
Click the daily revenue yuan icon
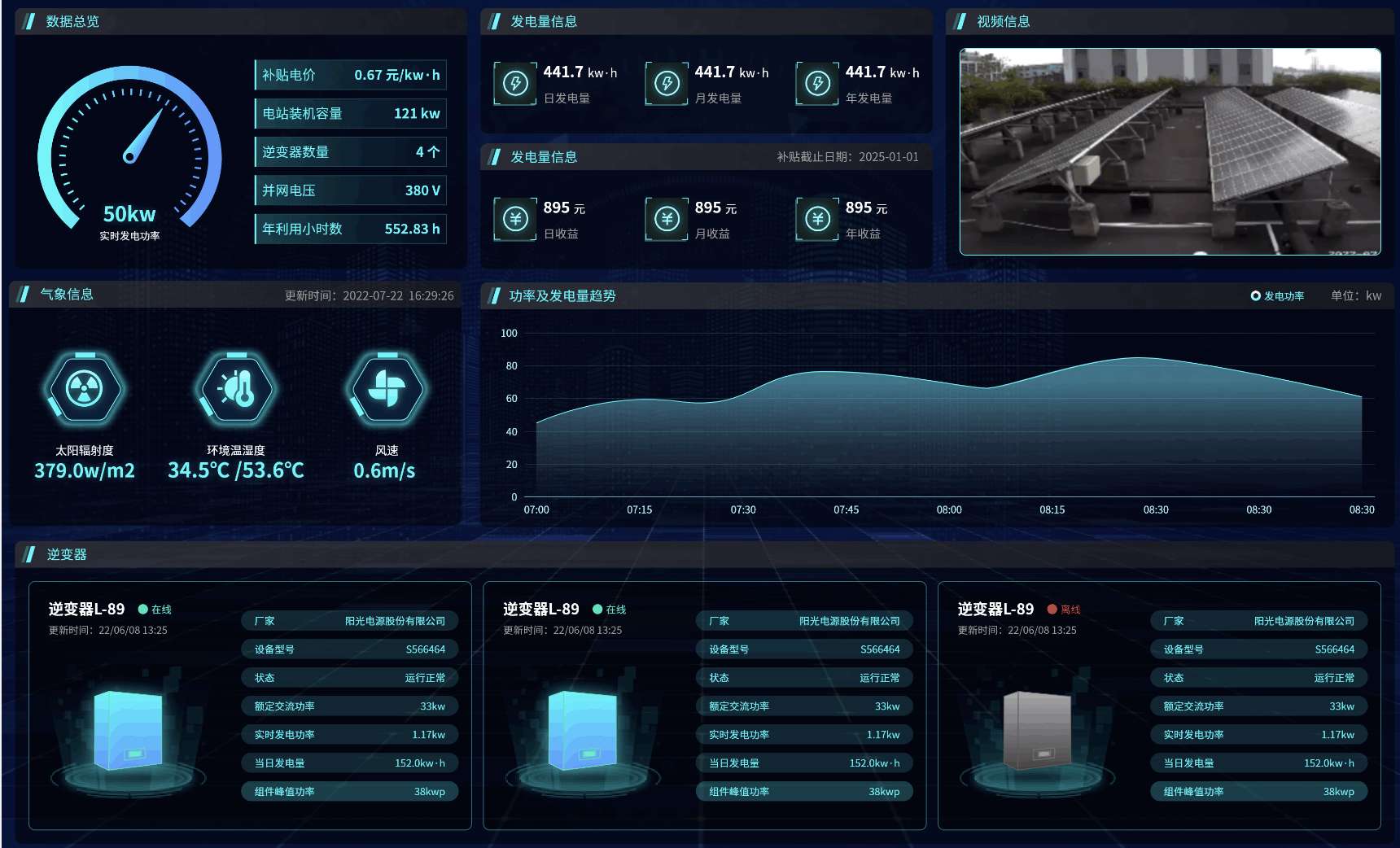[515, 219]
